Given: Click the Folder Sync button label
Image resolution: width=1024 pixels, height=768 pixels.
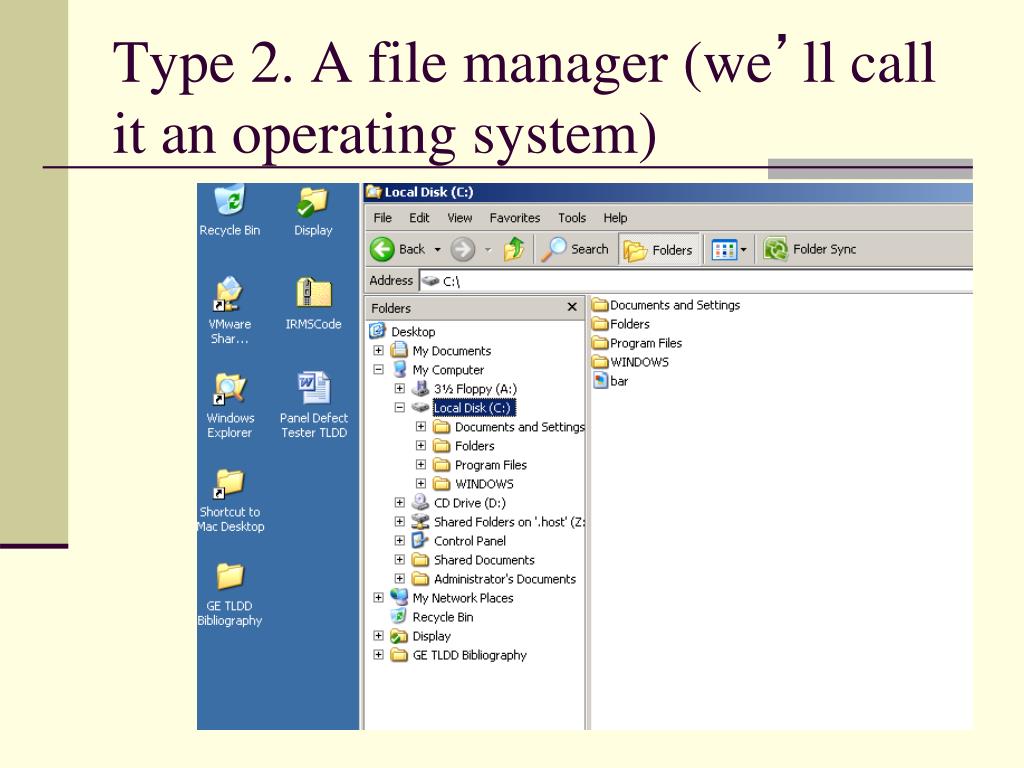Looking at the screenshot, I should [x=825, y=249].
